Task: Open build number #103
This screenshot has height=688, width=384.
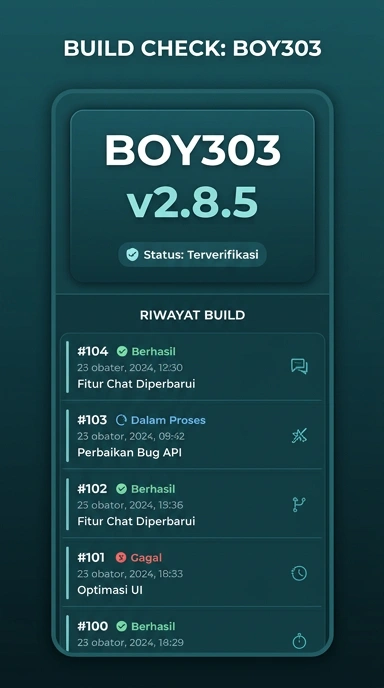Action: 92,420
